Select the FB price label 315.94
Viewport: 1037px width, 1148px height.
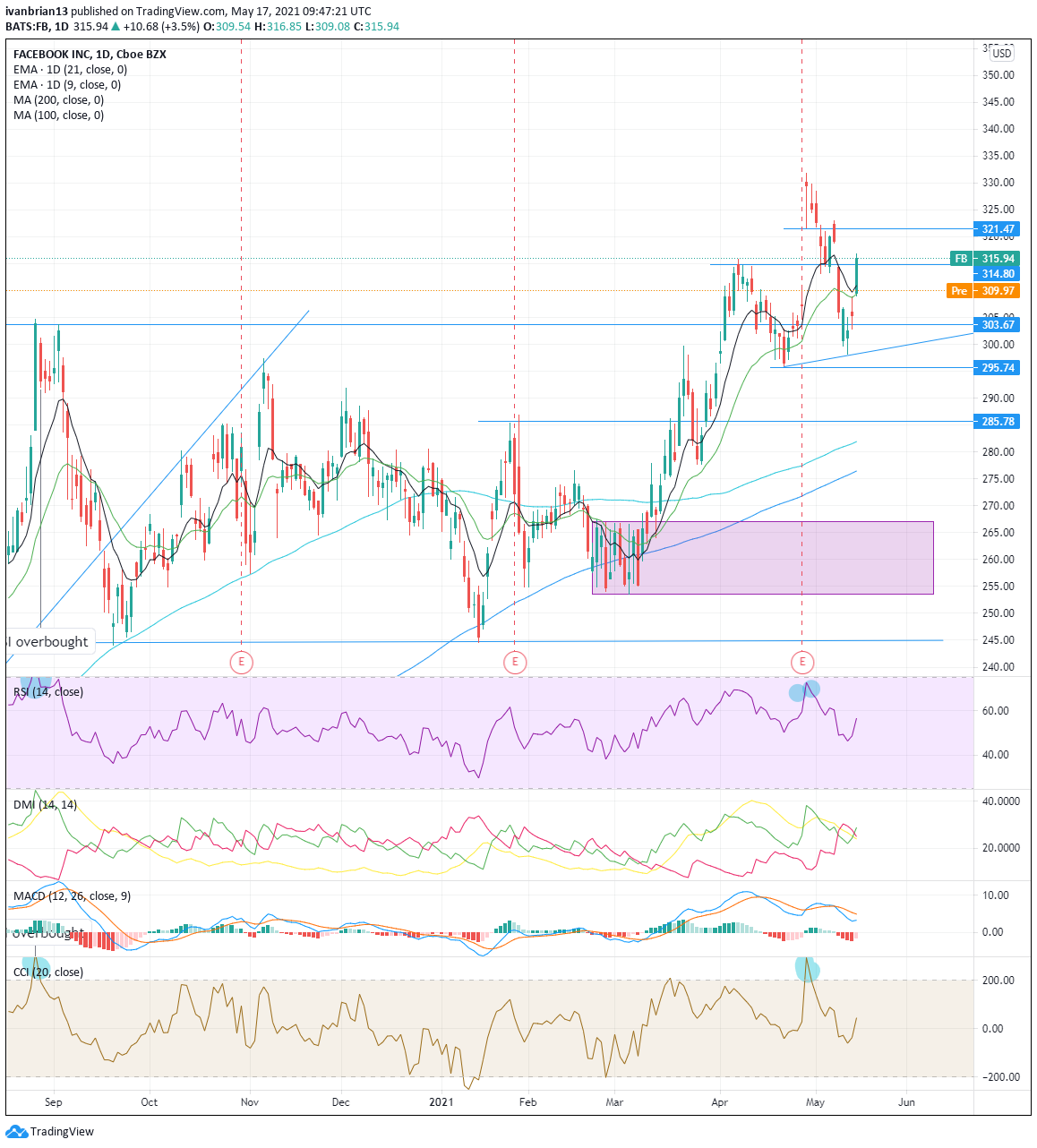click(x=983, y=259)
